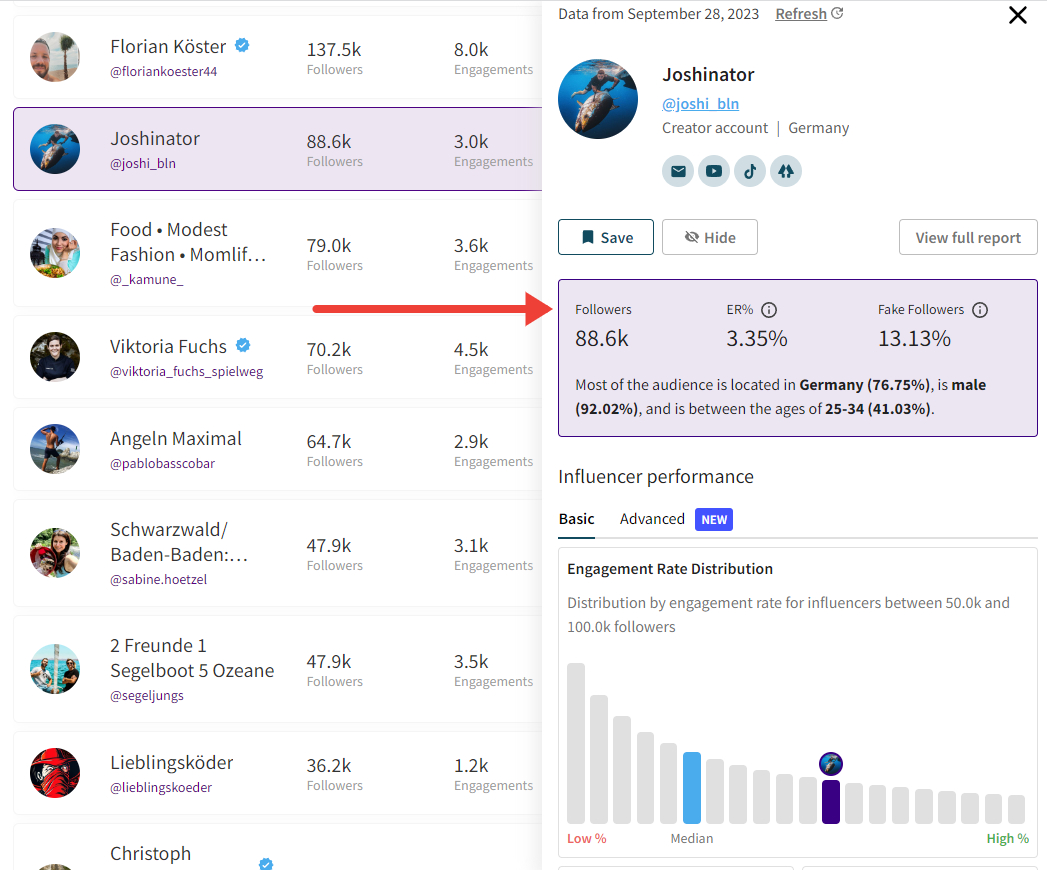Open View full report
1047x870 pixels.
968,237
